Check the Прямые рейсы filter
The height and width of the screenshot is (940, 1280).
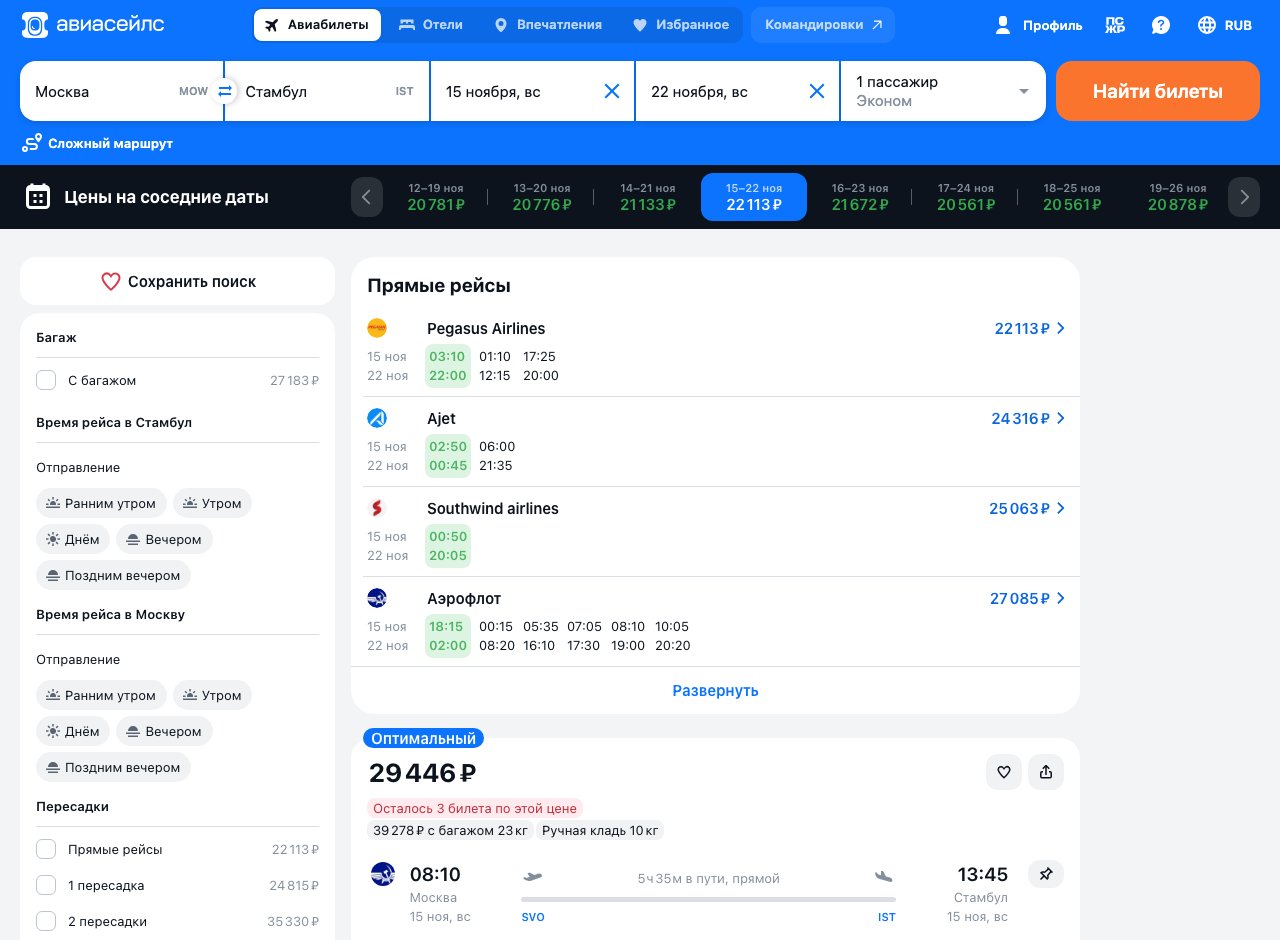click(x=46, y=849)
